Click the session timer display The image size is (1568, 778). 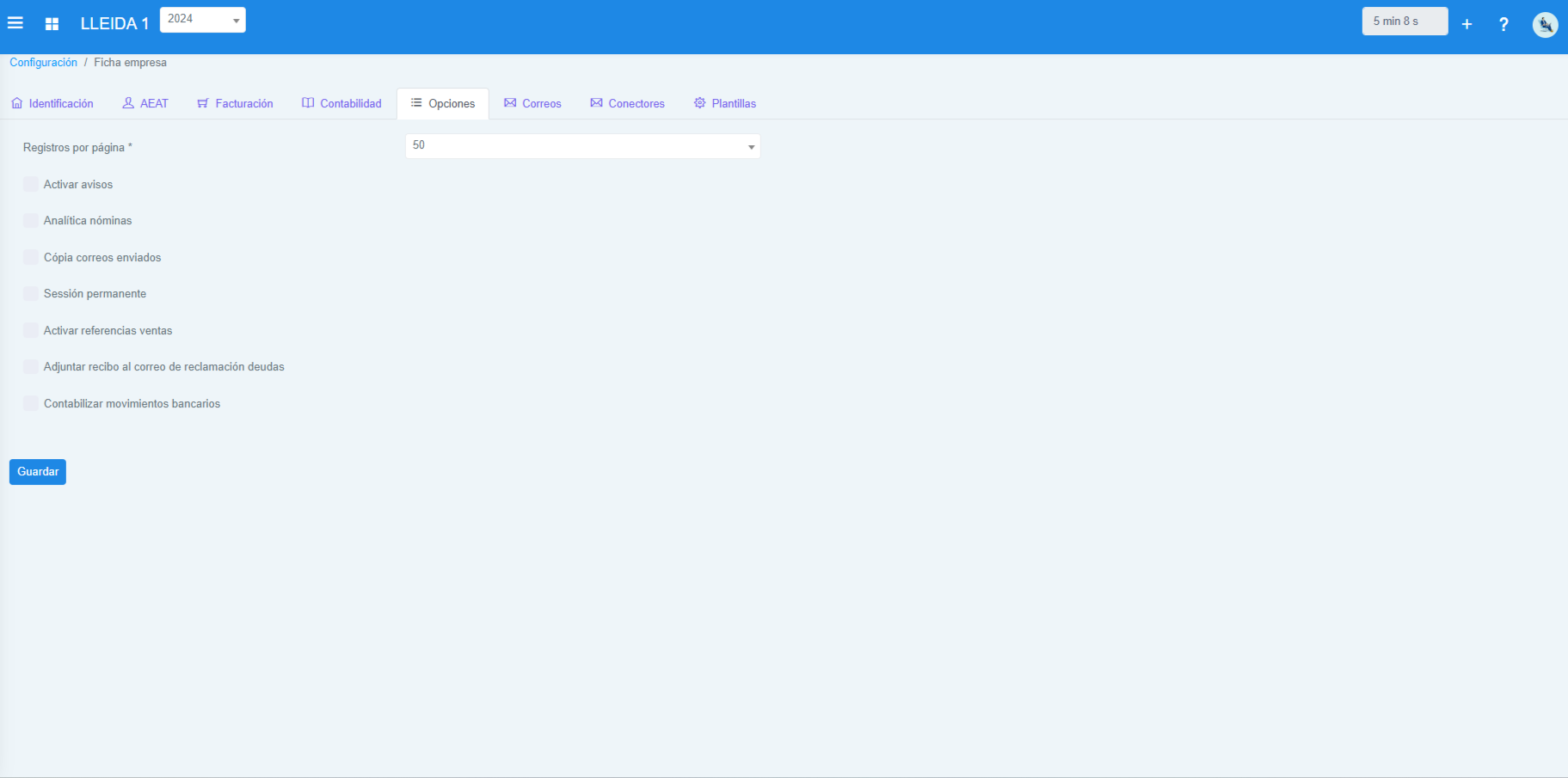coord(1404,21)
